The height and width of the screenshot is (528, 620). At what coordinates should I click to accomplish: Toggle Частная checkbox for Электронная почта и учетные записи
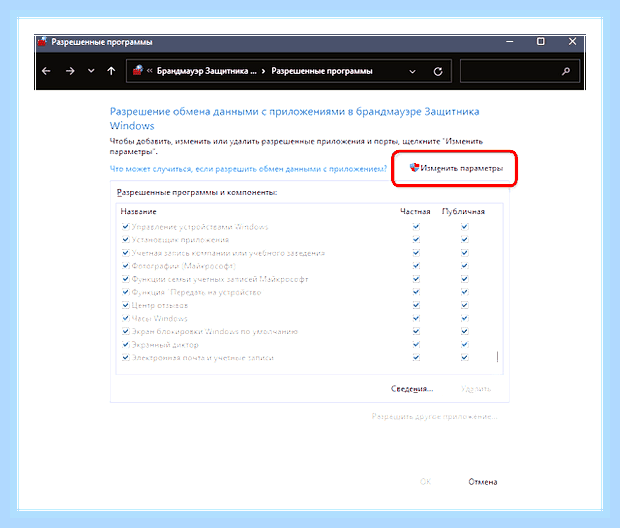tap(416, 358)
